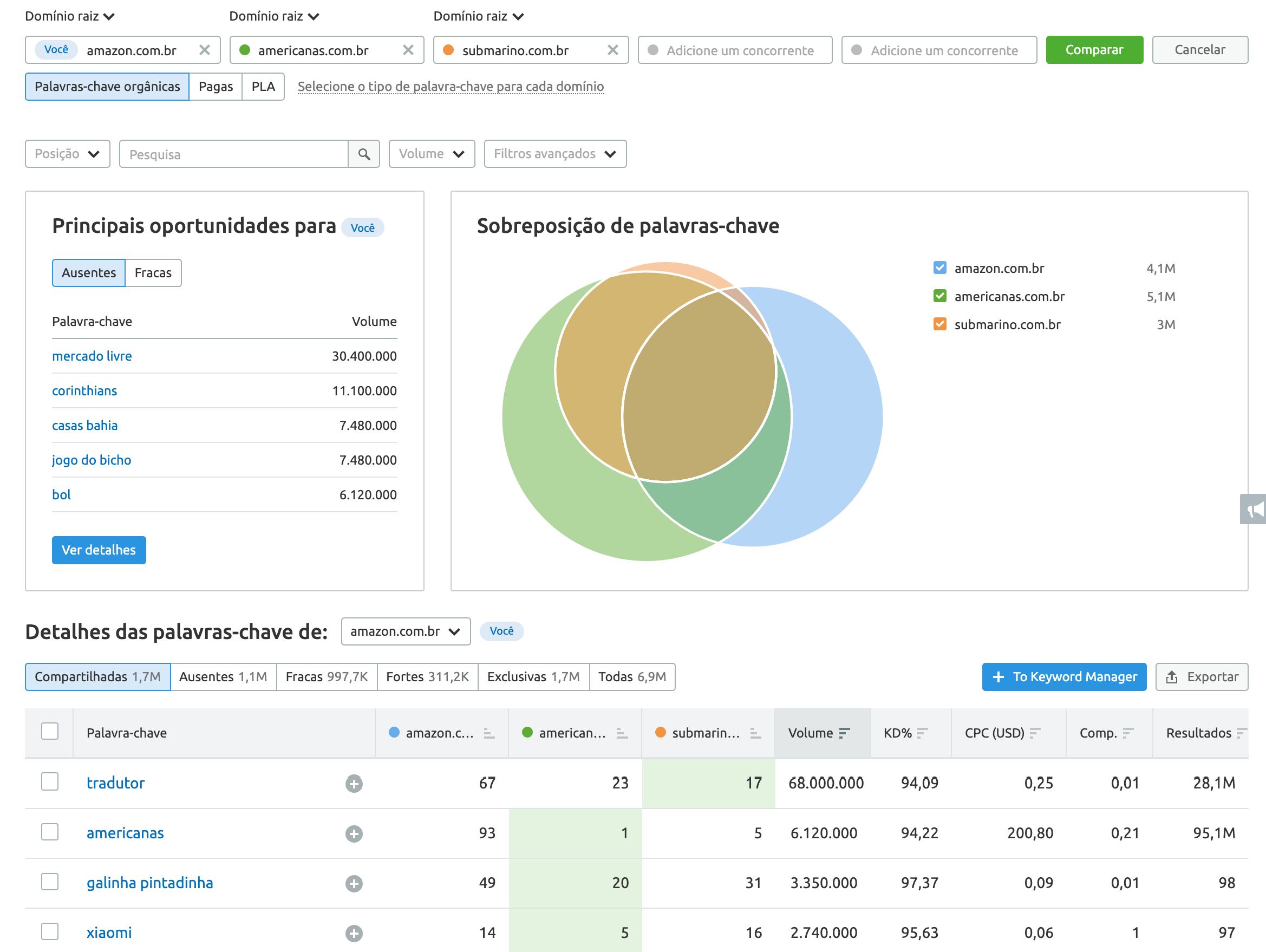Remove americanas.com.br domain with X icon

pos(408,50)
